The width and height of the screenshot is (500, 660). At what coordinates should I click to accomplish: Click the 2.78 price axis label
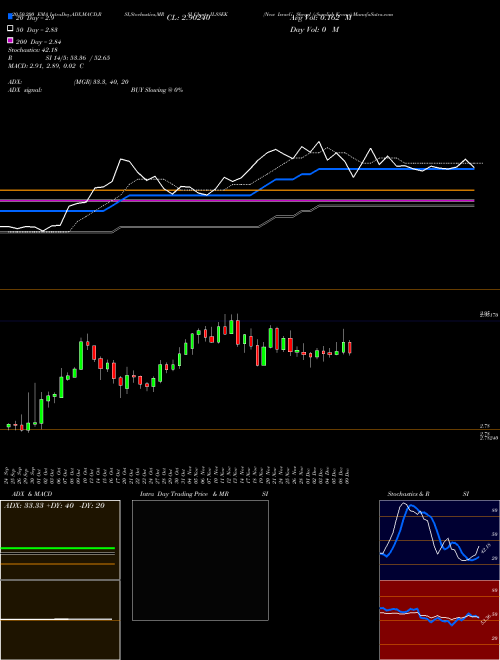[485, 426]
